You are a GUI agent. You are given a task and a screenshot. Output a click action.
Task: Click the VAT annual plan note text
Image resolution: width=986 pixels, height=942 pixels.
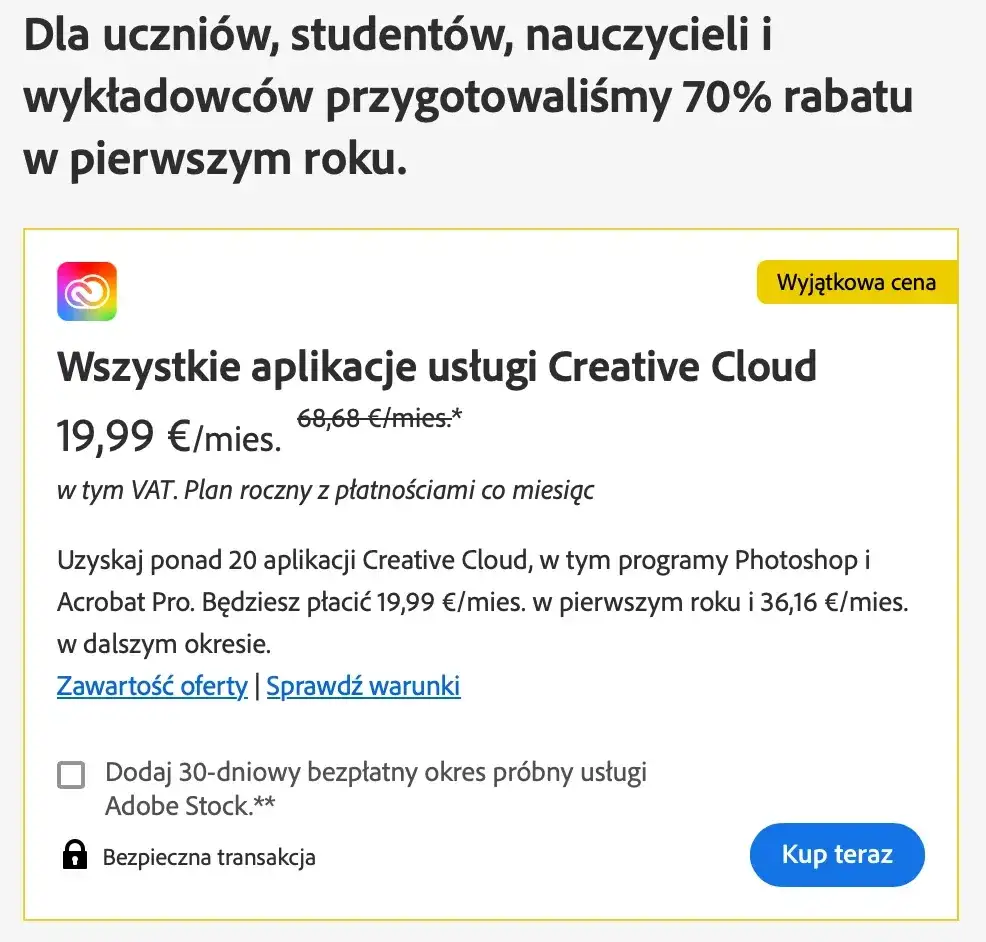pos(325,491)
